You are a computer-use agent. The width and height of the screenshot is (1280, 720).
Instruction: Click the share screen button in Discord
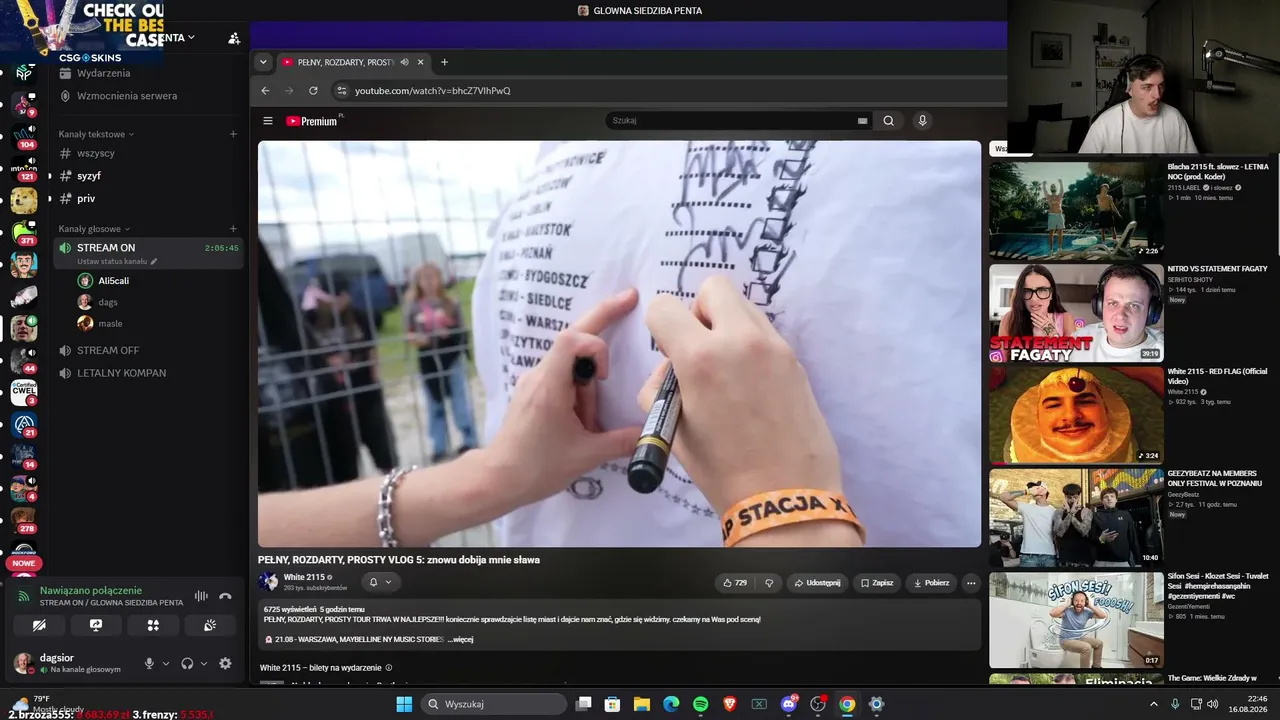point(96,625)
